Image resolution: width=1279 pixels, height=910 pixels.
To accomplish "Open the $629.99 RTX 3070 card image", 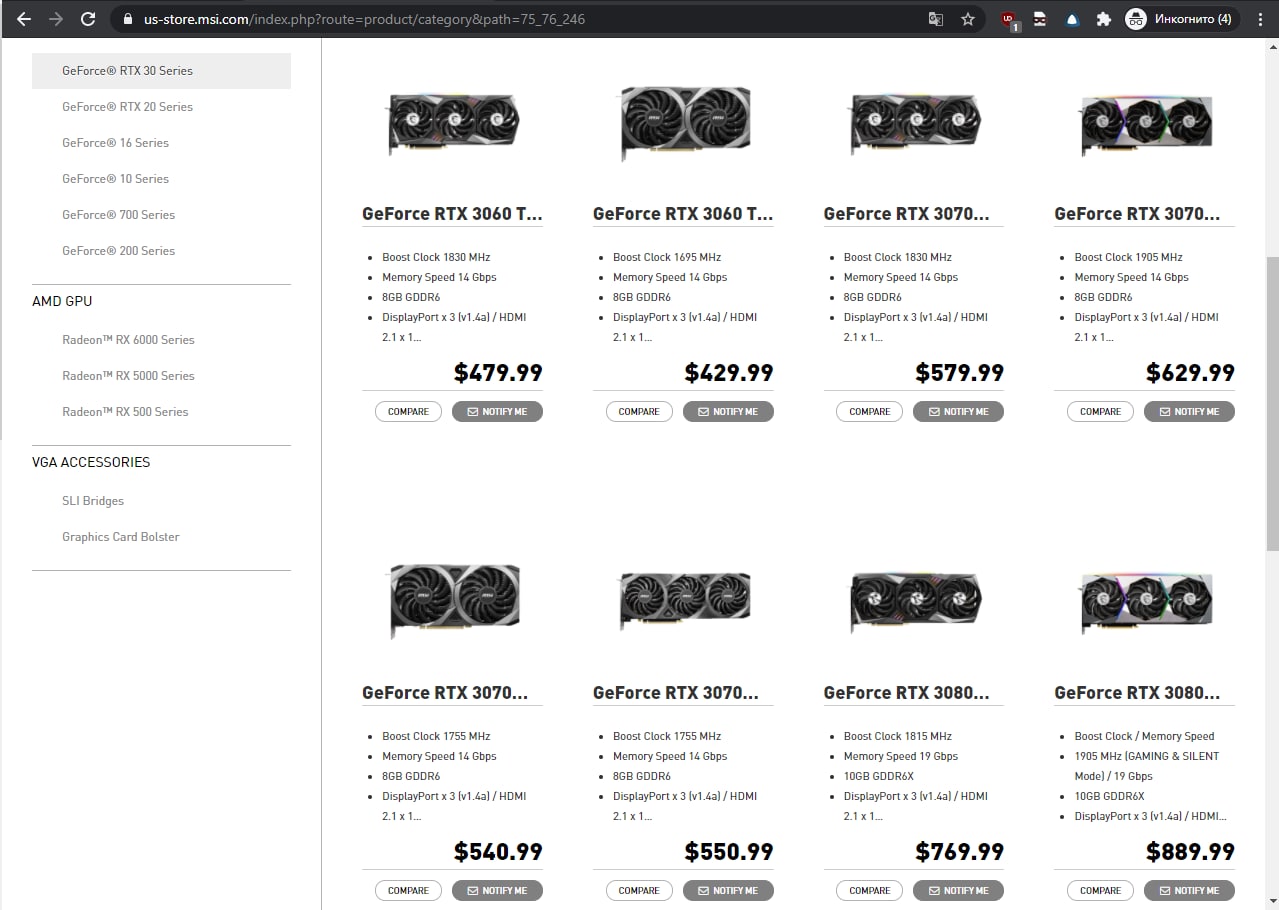I will pos(1146,124).
